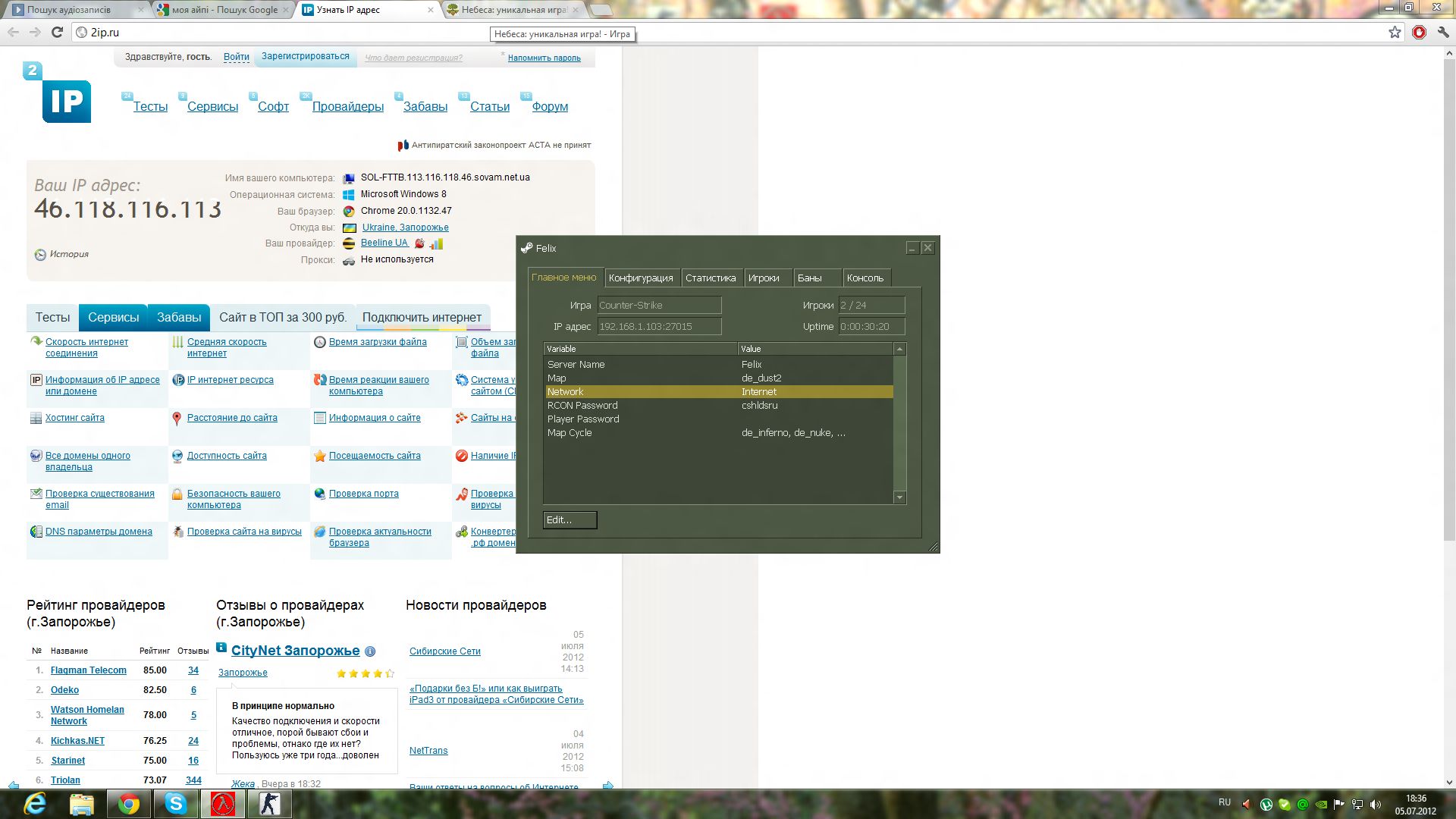Open the Ukraine, Запорожье location link
This screenshot has height=819, width=1456.
point(405,227)
